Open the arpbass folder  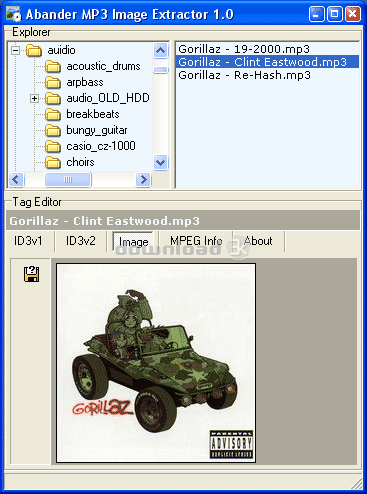click(85, 82)
